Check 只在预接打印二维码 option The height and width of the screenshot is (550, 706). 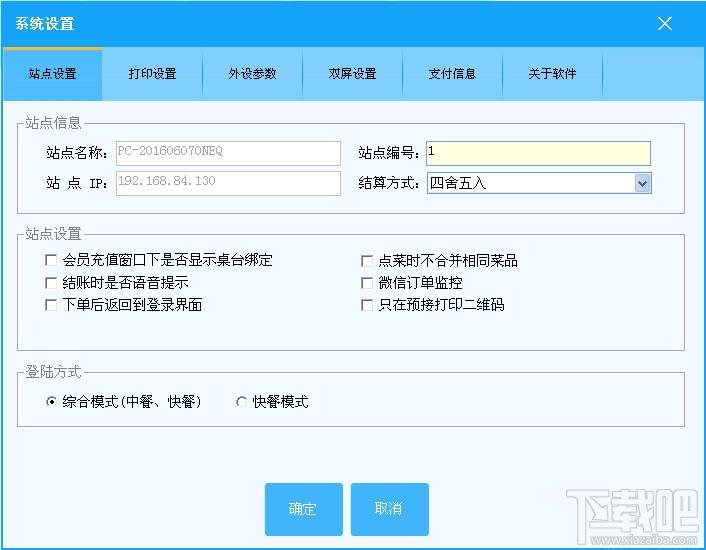point(367,305)
